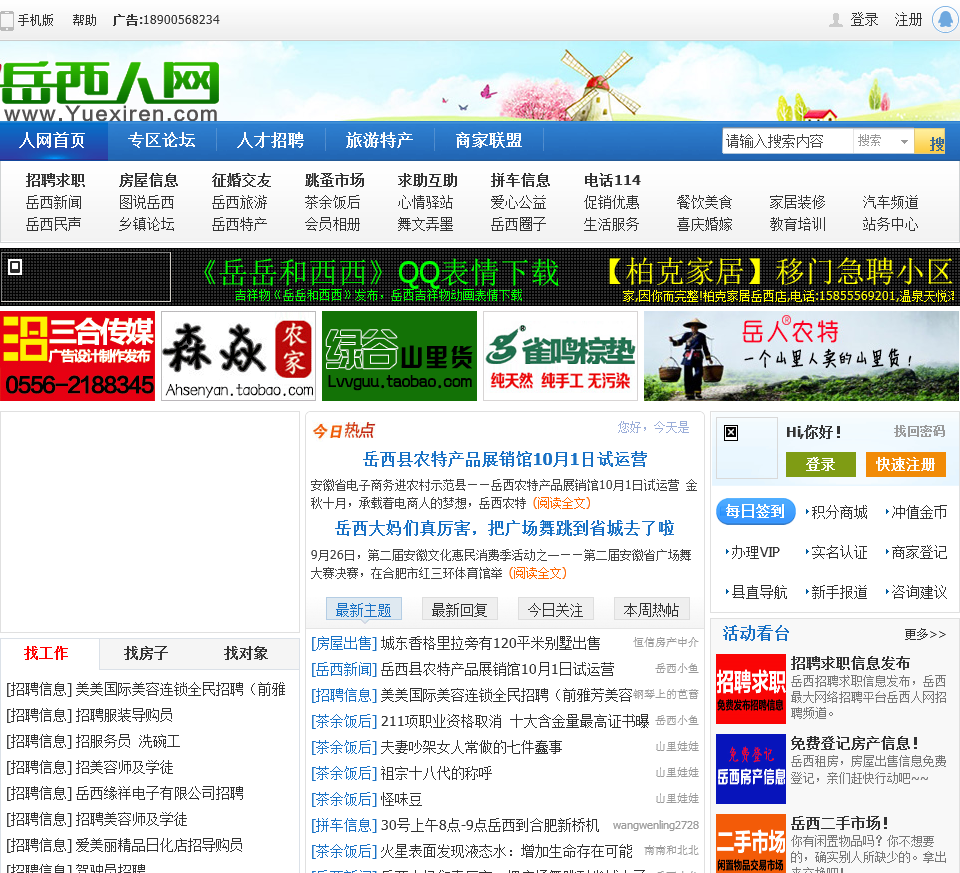Open the 岳人农特 advertisement banner
This screenshot has width=960, height=873.
pos(801,356)
